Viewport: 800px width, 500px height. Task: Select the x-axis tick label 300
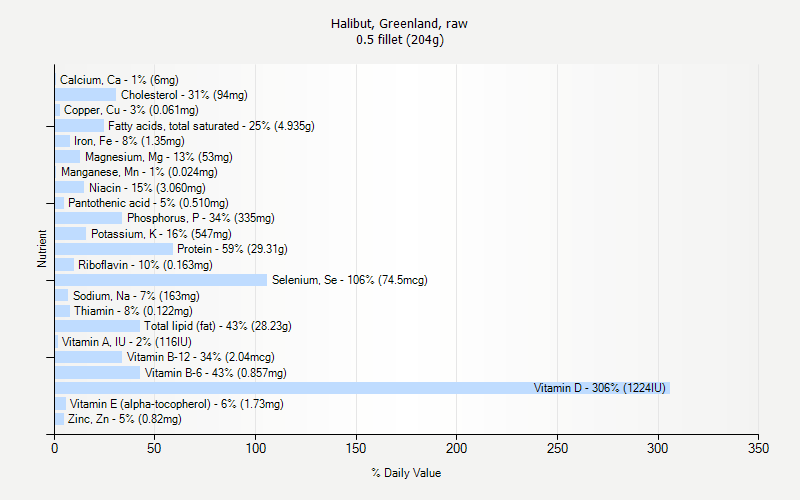tap(658, 448)
